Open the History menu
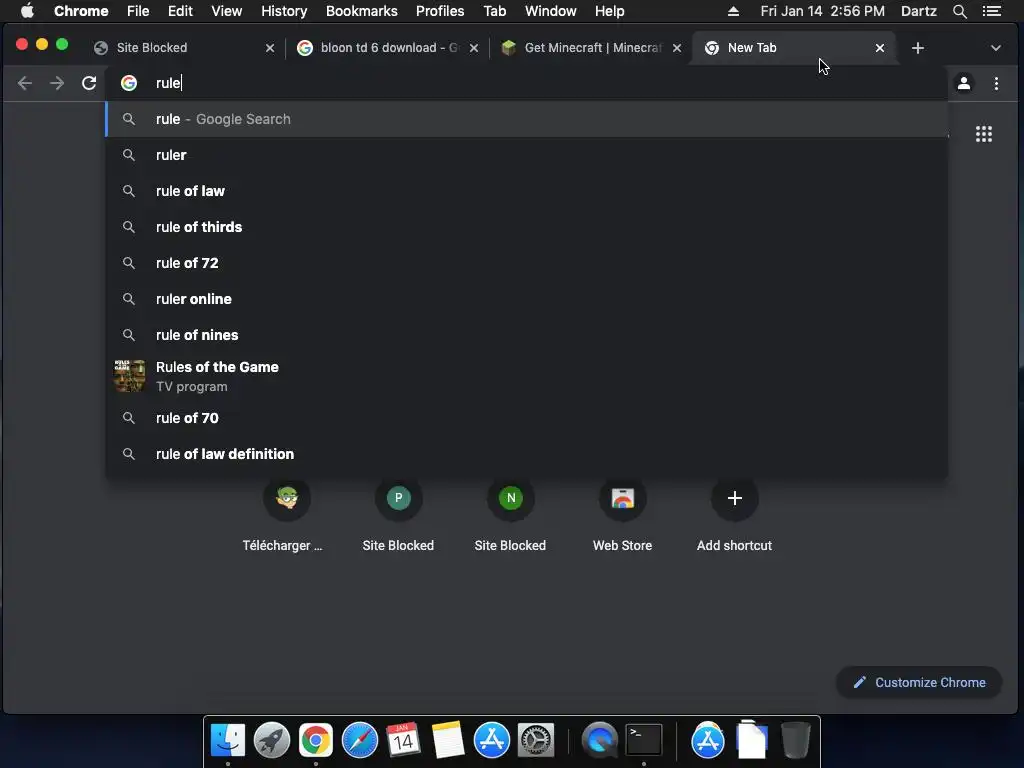The width and height of the screenshot is (1024, 768). [x=284, y=11]
